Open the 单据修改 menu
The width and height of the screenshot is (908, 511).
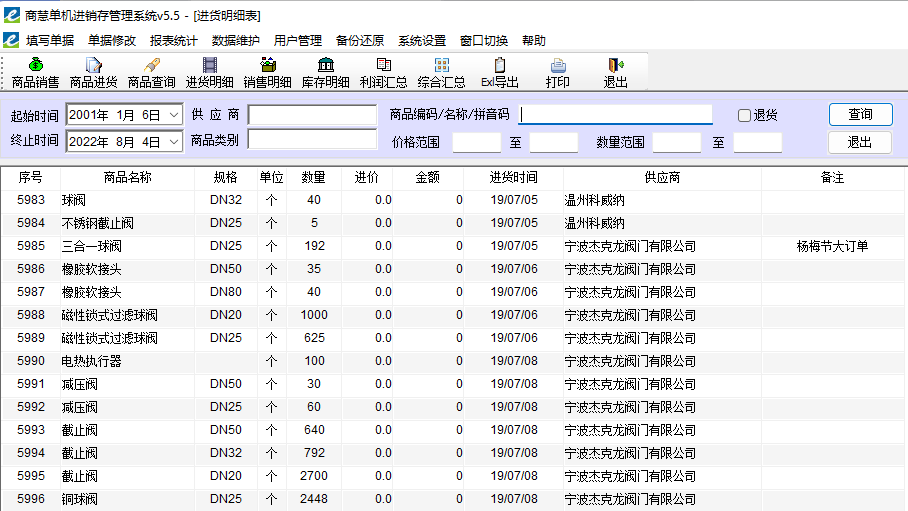(112, 41)
